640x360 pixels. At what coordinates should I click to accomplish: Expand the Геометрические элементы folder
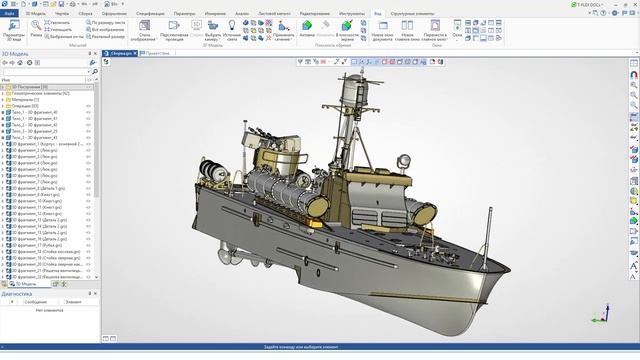[x=2, y=93]
